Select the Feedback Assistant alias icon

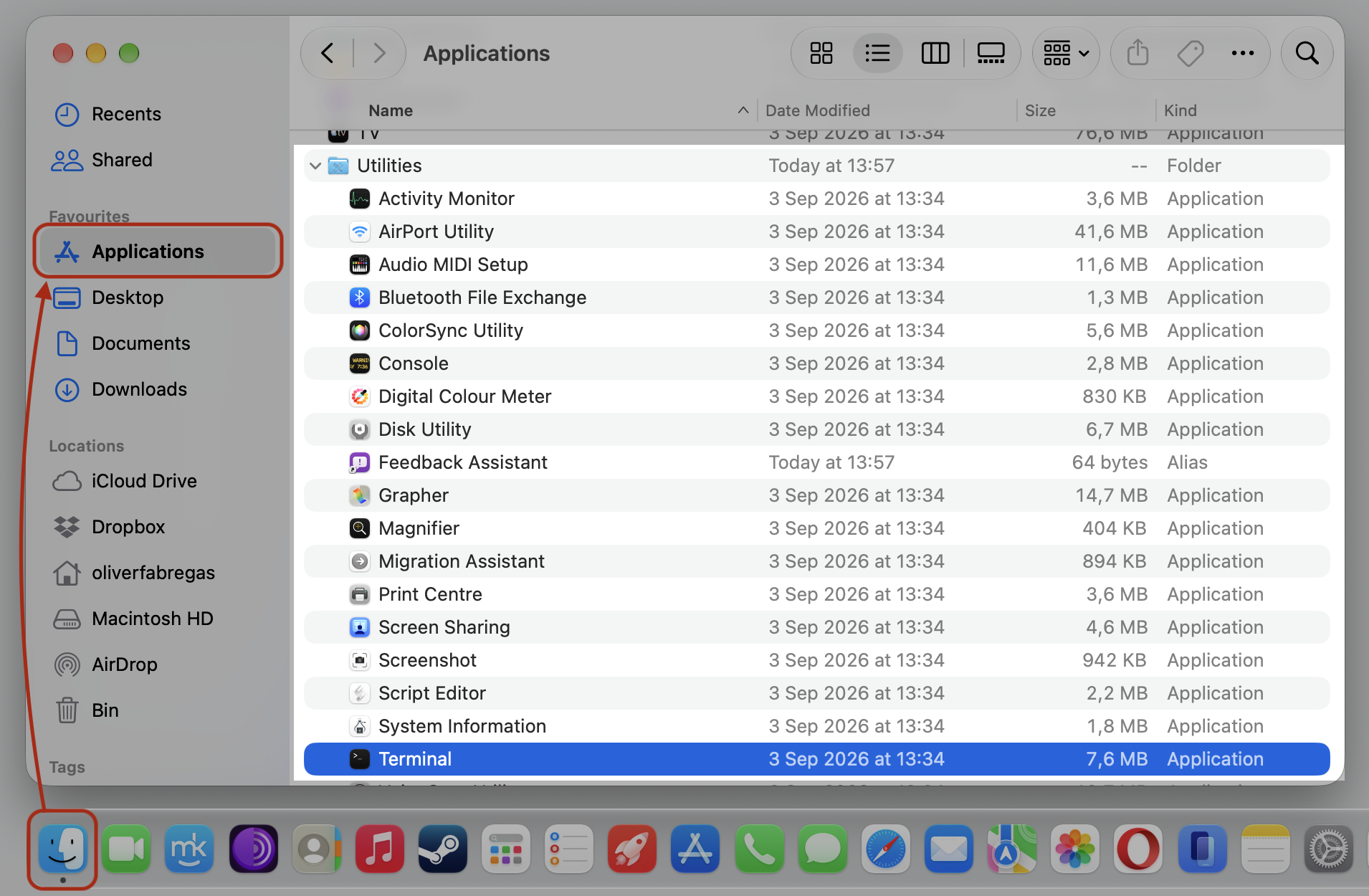(359, 462)
